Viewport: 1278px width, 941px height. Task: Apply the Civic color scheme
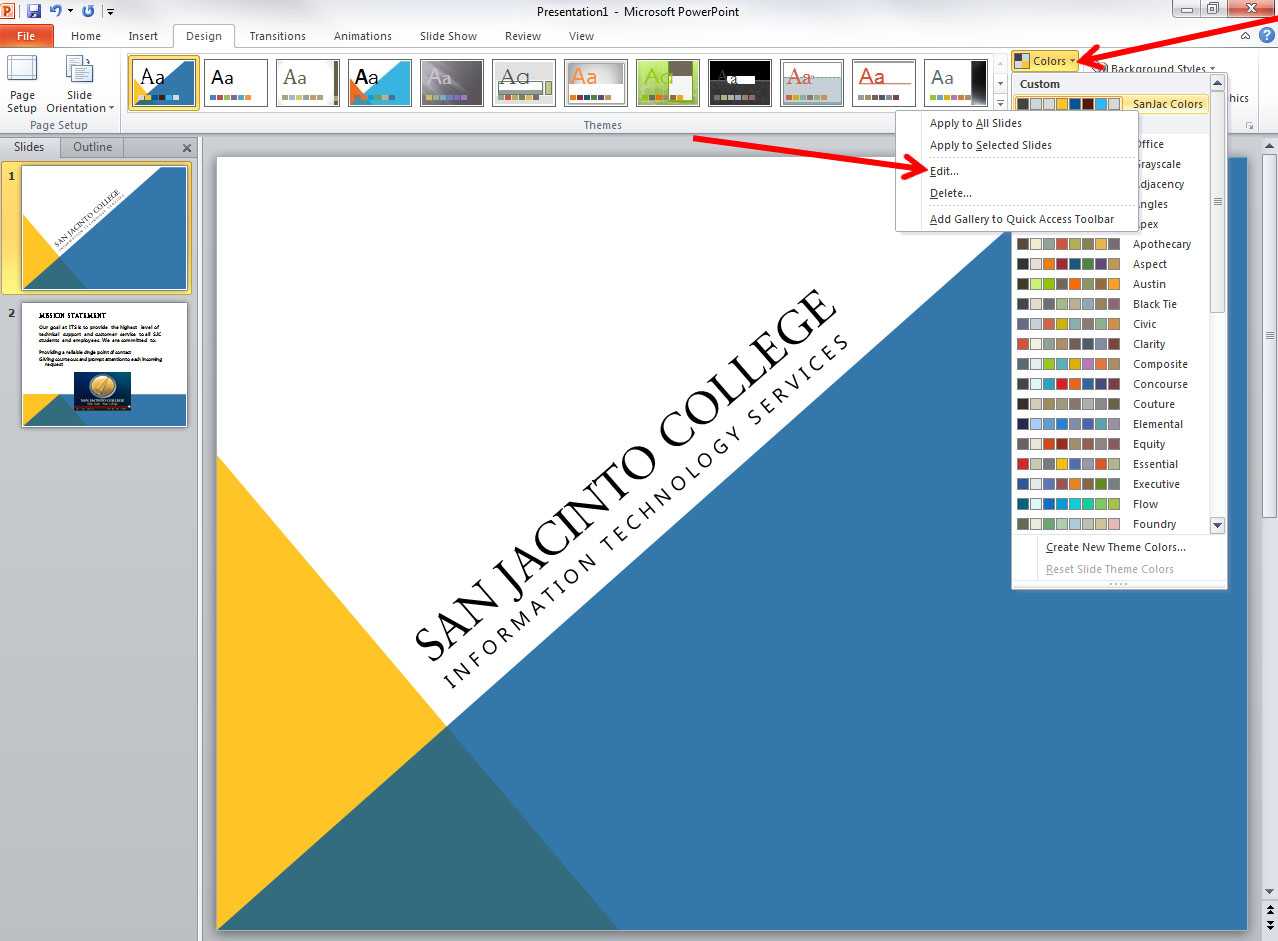pos(1111,324)
